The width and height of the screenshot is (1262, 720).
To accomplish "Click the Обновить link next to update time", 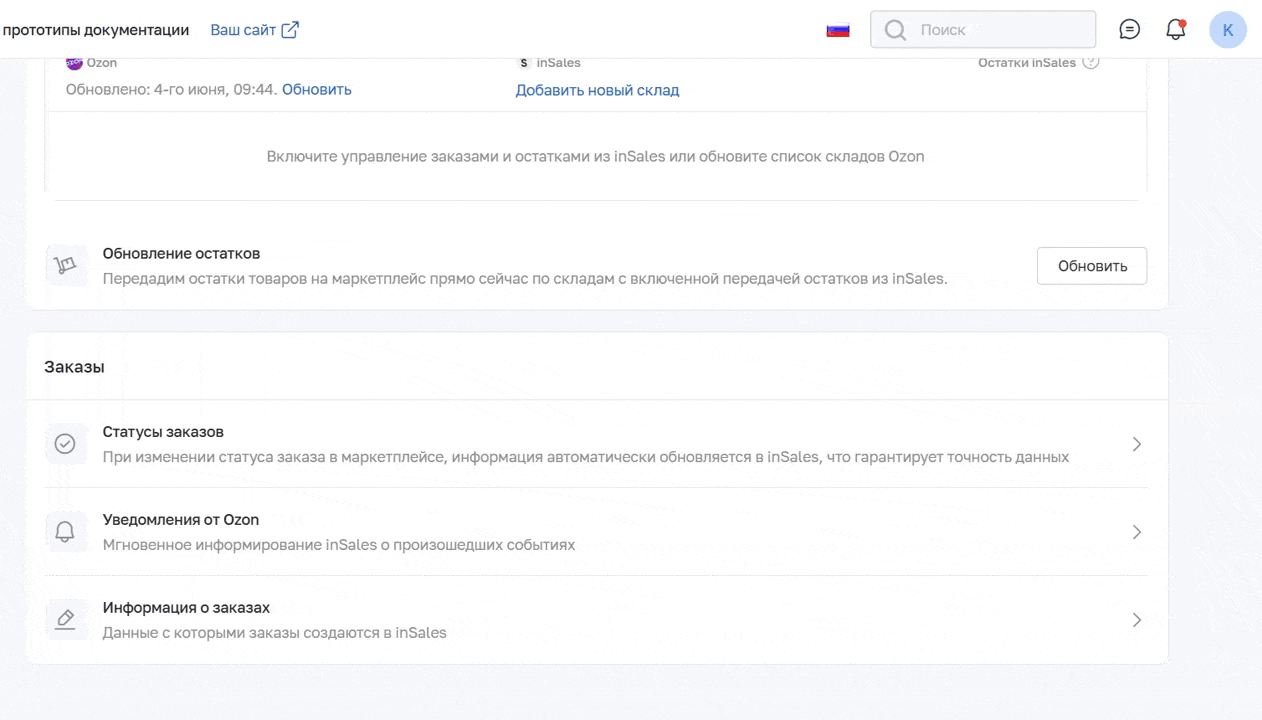I will [x=317, y=89].
